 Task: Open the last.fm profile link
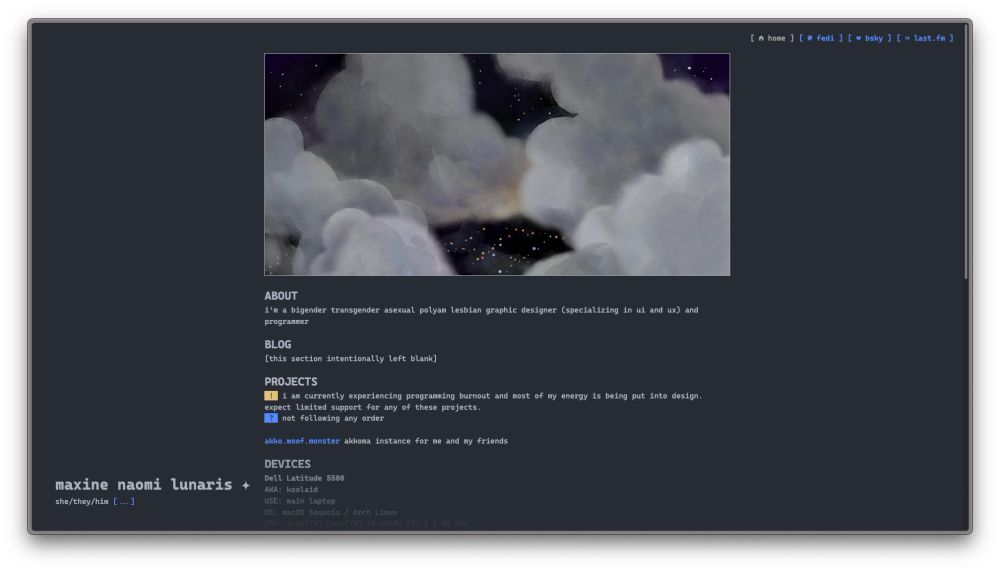click(x=925, y=38)
